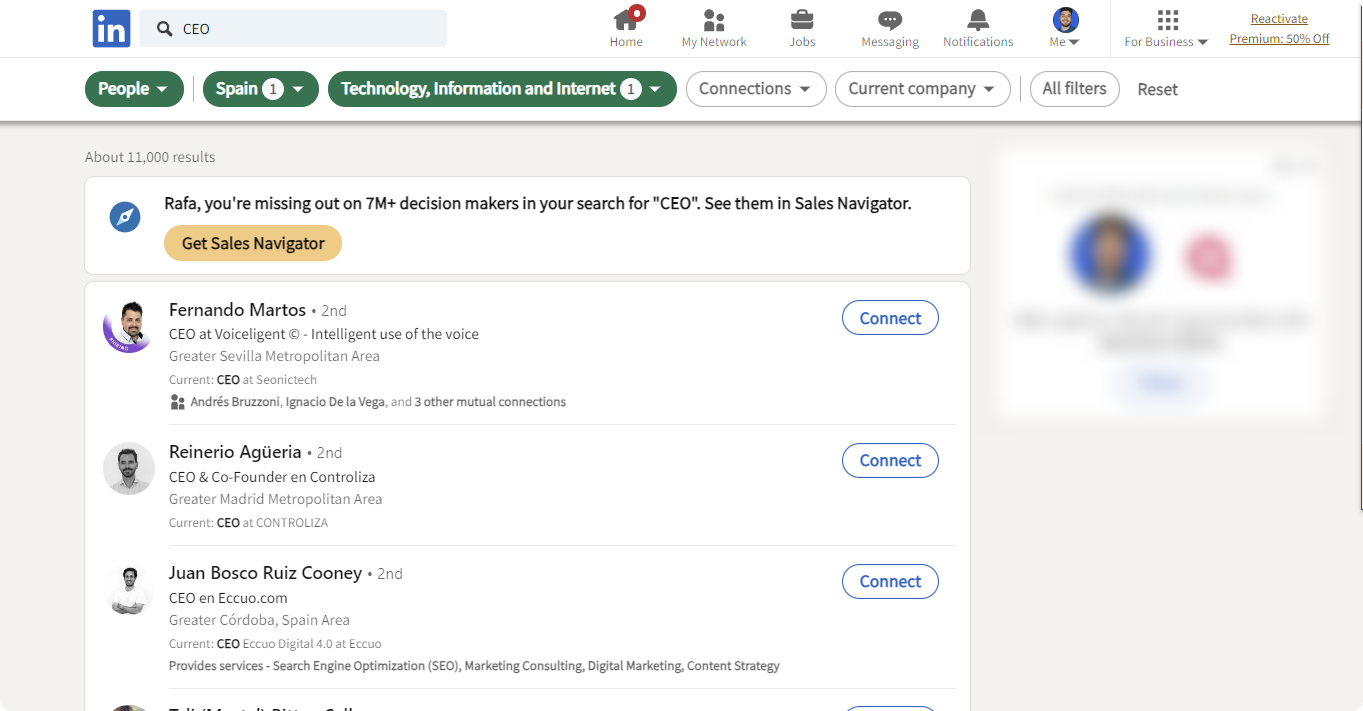Click the mutual connections icon on Fernando's result
1363x711 pixels.
(177, 401)
